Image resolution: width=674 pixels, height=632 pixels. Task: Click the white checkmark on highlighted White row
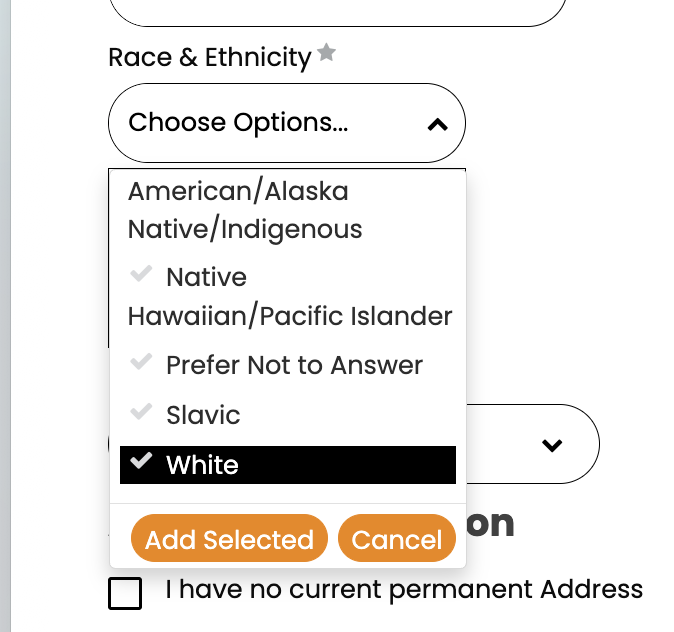pos(142,462)
